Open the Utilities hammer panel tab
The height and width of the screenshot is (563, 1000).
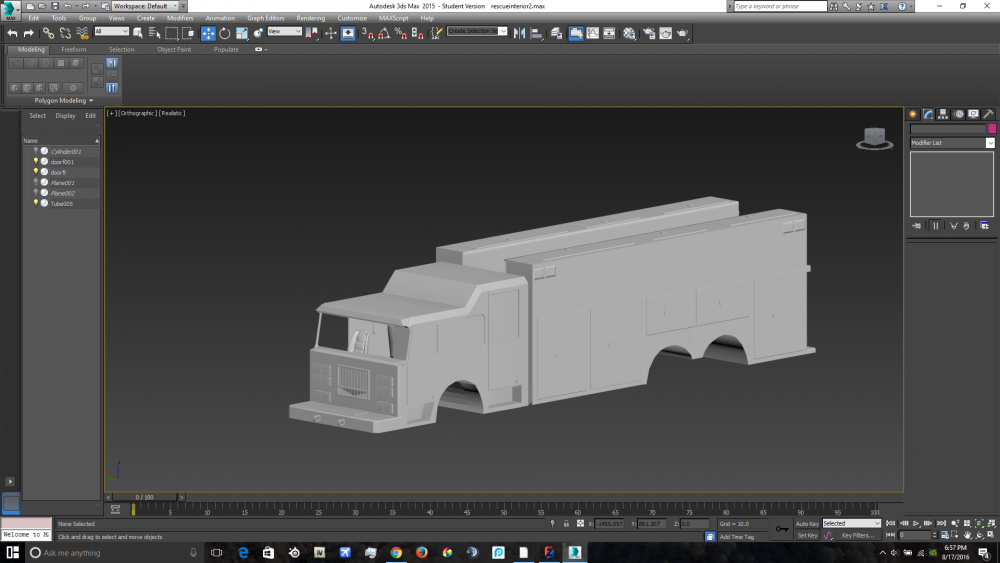988,114
